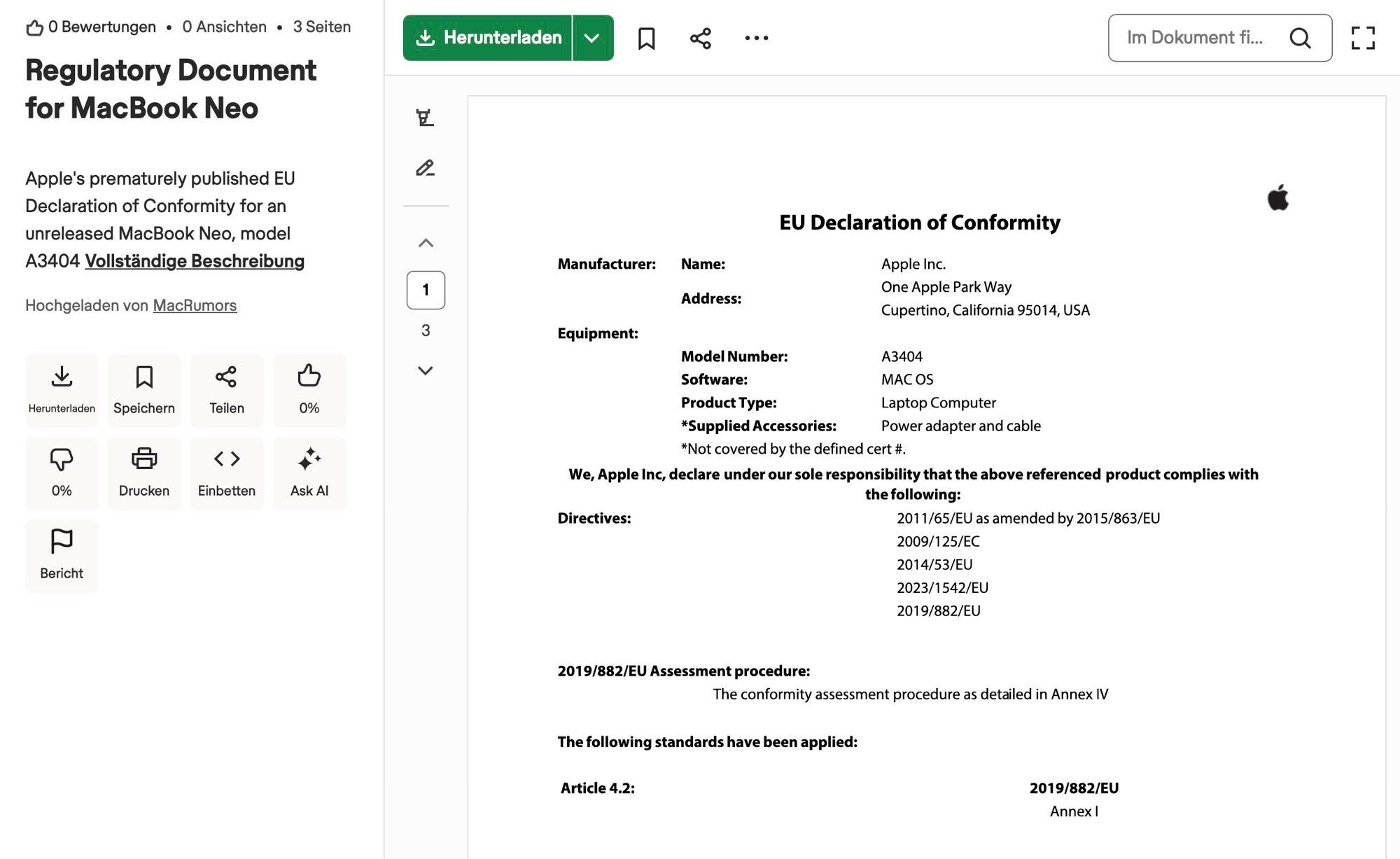Go to the previous page using up chevron
The image size is (1400, 859).
pos(426,243)
